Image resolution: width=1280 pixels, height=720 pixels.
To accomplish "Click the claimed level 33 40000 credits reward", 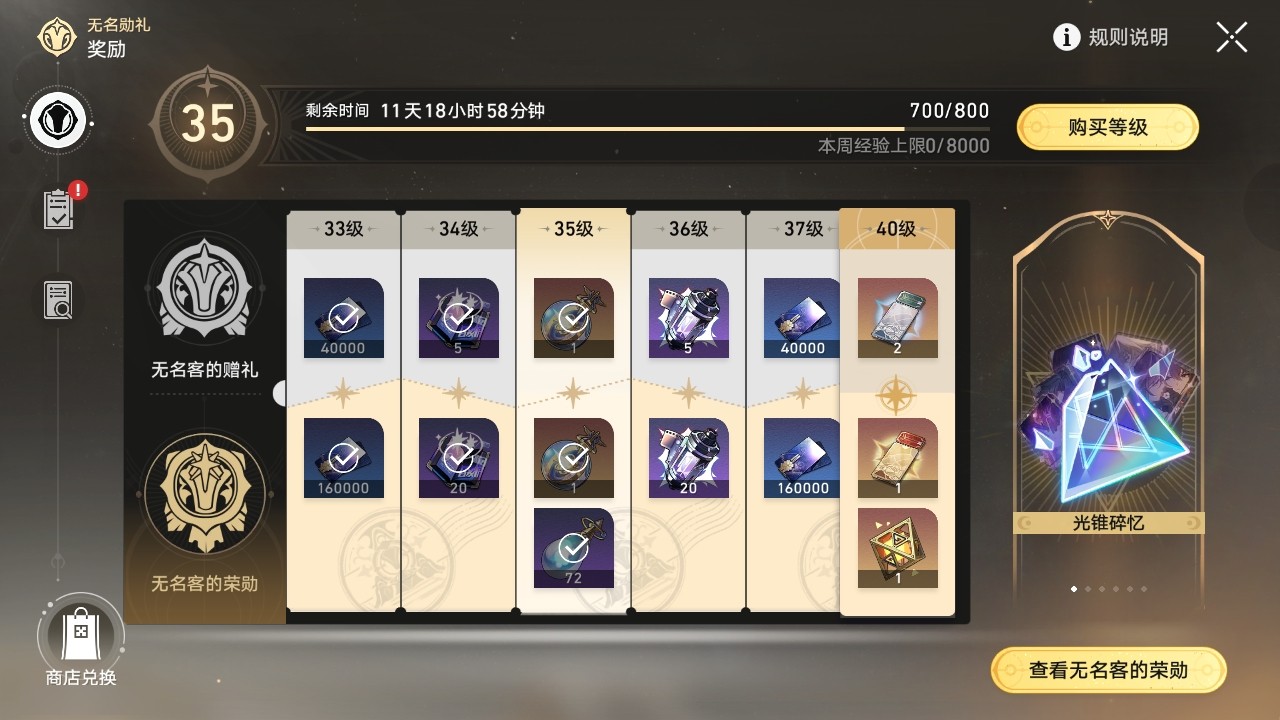I will pos(344,318).
